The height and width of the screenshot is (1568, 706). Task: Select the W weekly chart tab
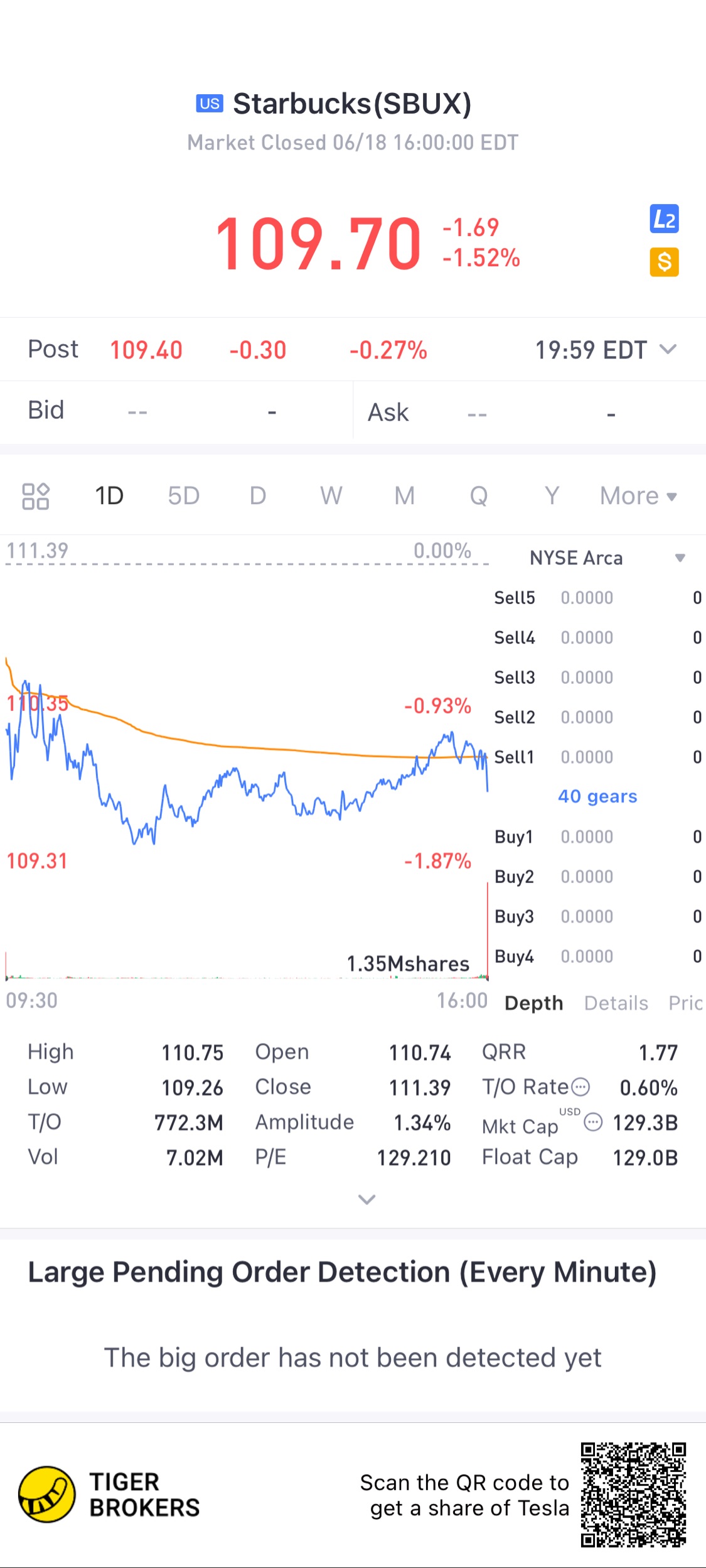(x=331, y=496)
